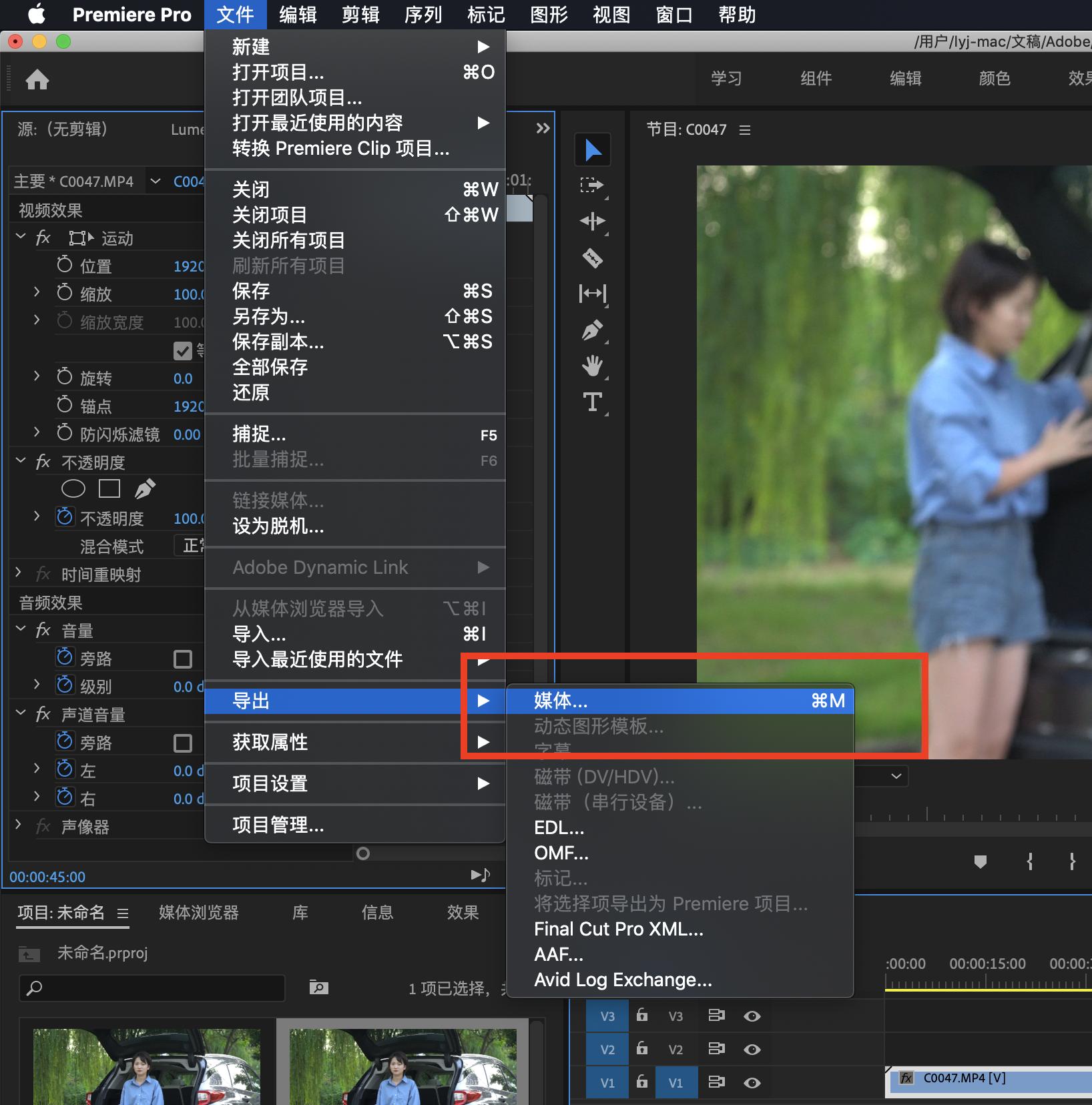Select the Type tool
This screenshot has width=1092, height=1105.
592,402
